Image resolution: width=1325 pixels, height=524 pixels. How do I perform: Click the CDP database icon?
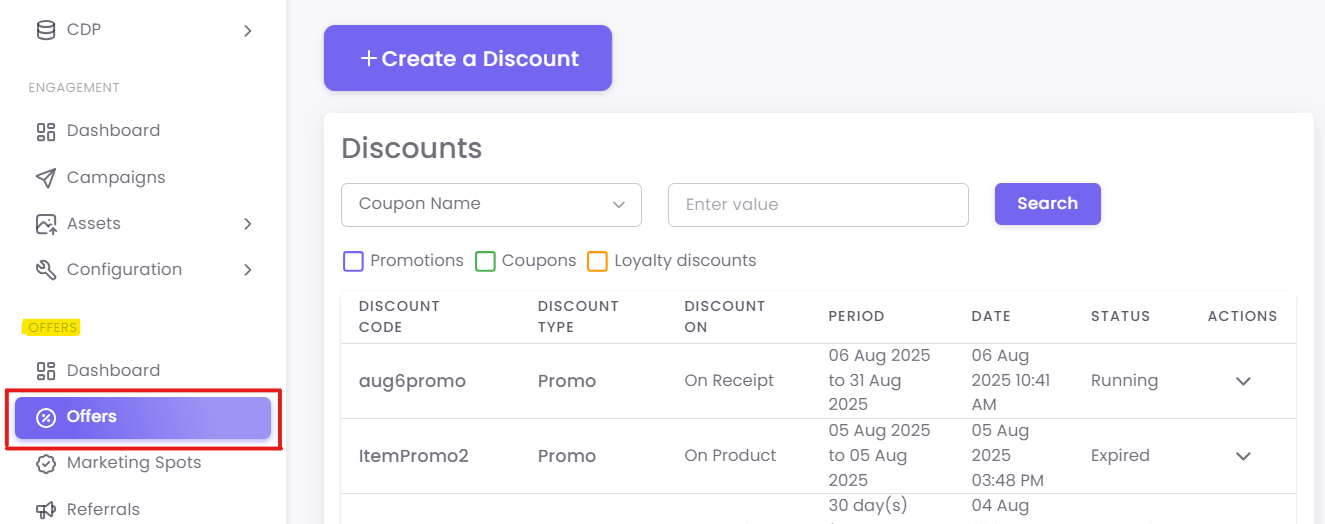46,30
